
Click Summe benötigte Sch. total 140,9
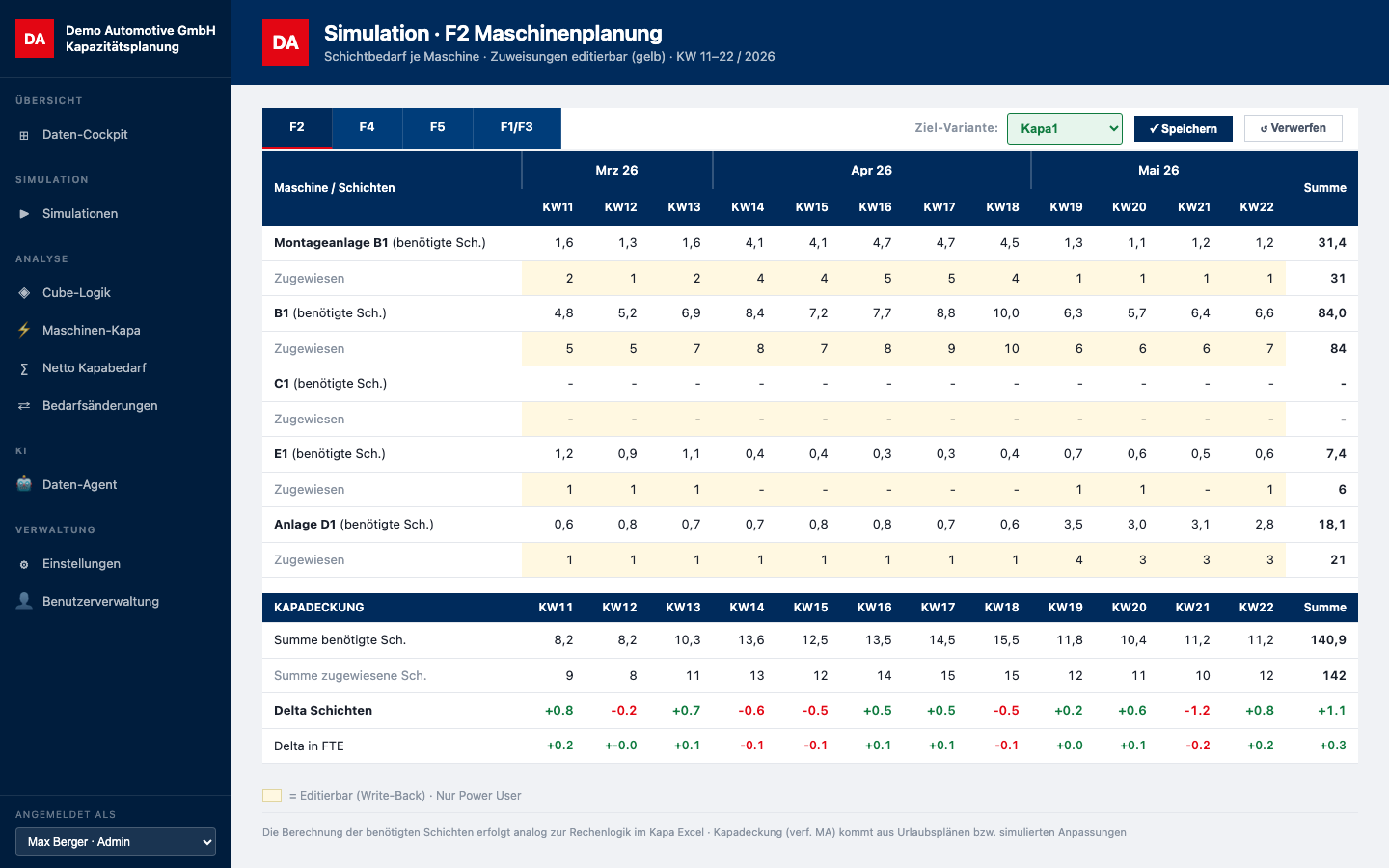coord(1328,640)
